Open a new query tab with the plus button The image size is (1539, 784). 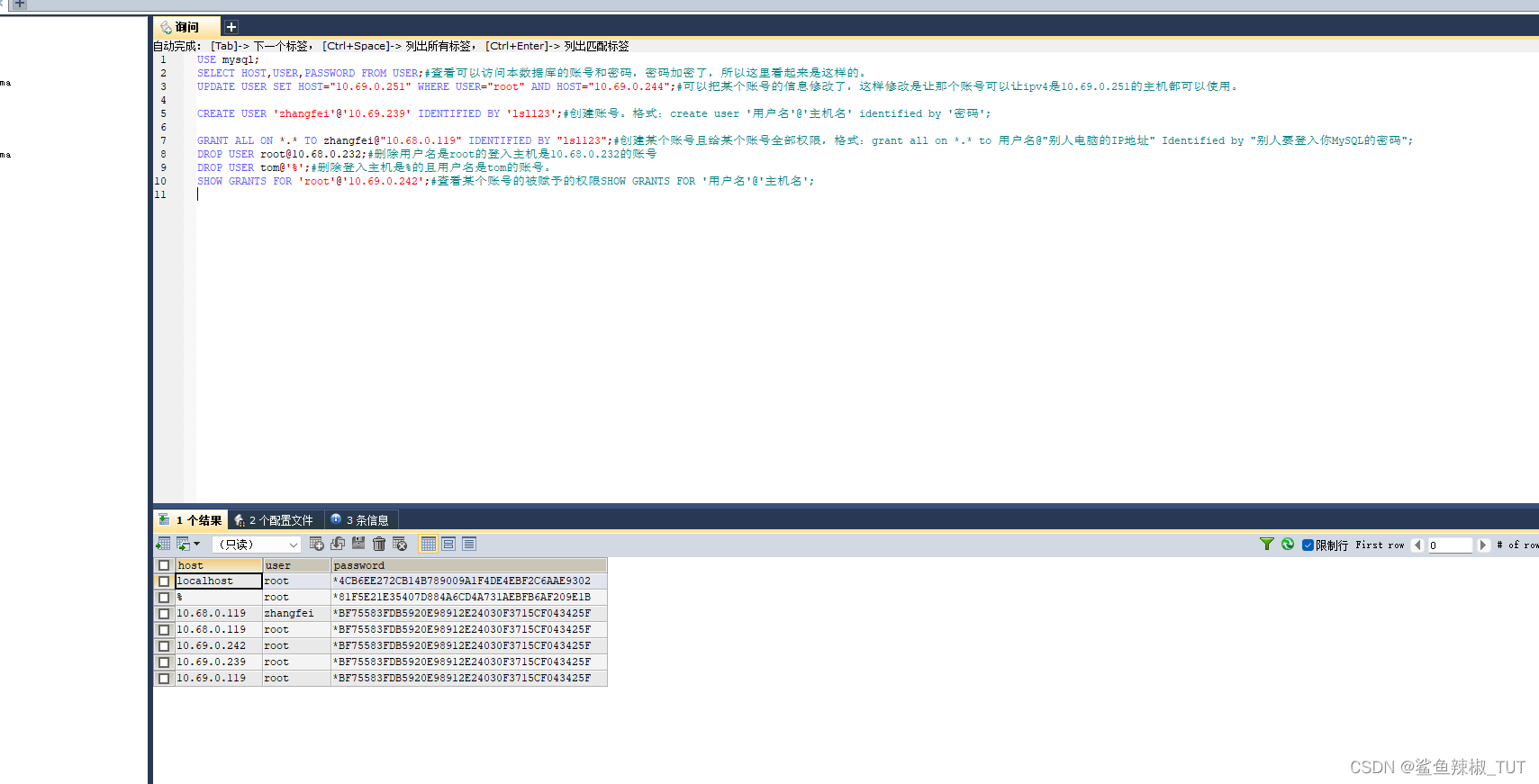(231, 27)
